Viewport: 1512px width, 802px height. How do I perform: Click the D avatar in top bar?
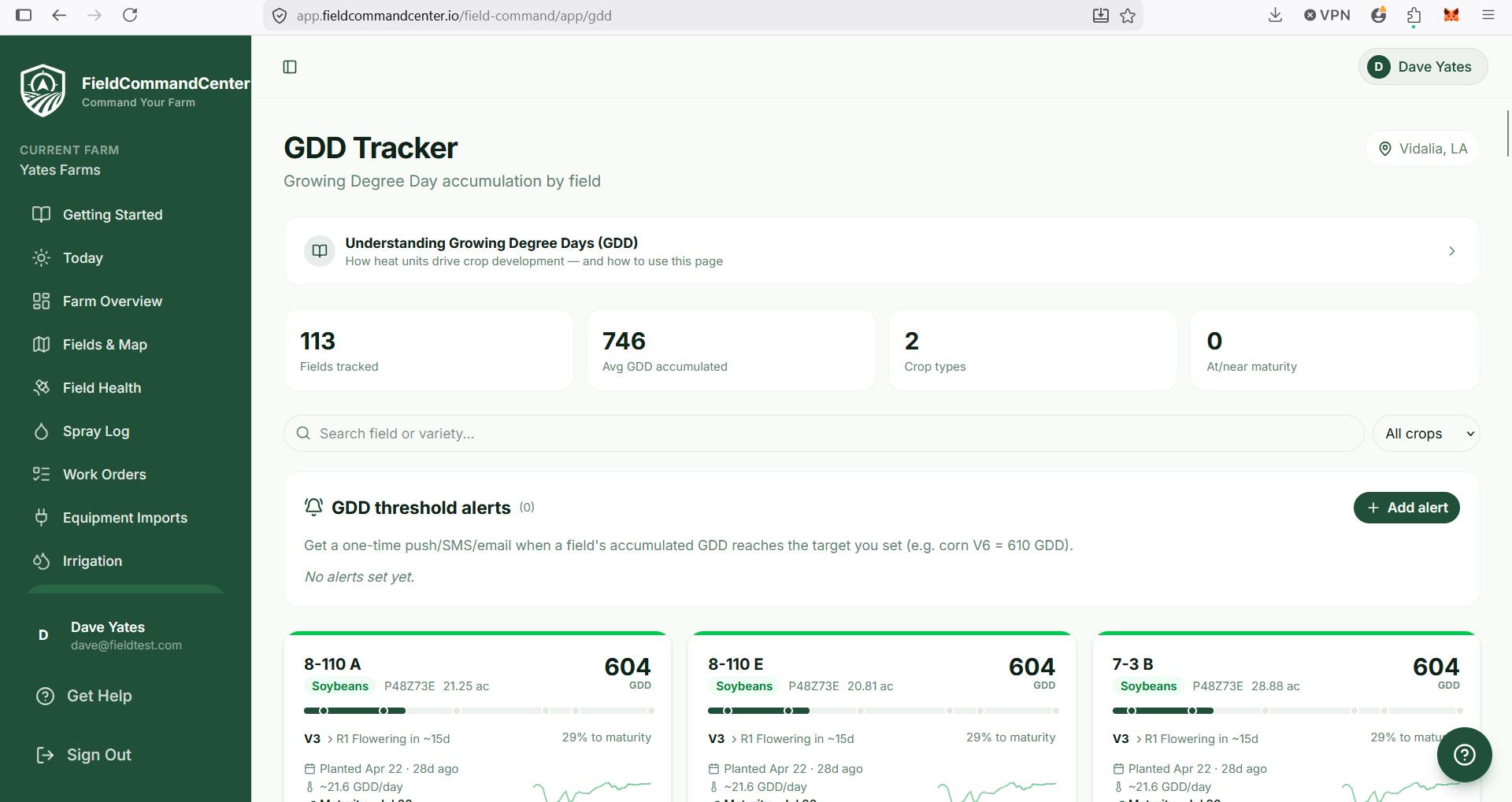[1378, 67]
